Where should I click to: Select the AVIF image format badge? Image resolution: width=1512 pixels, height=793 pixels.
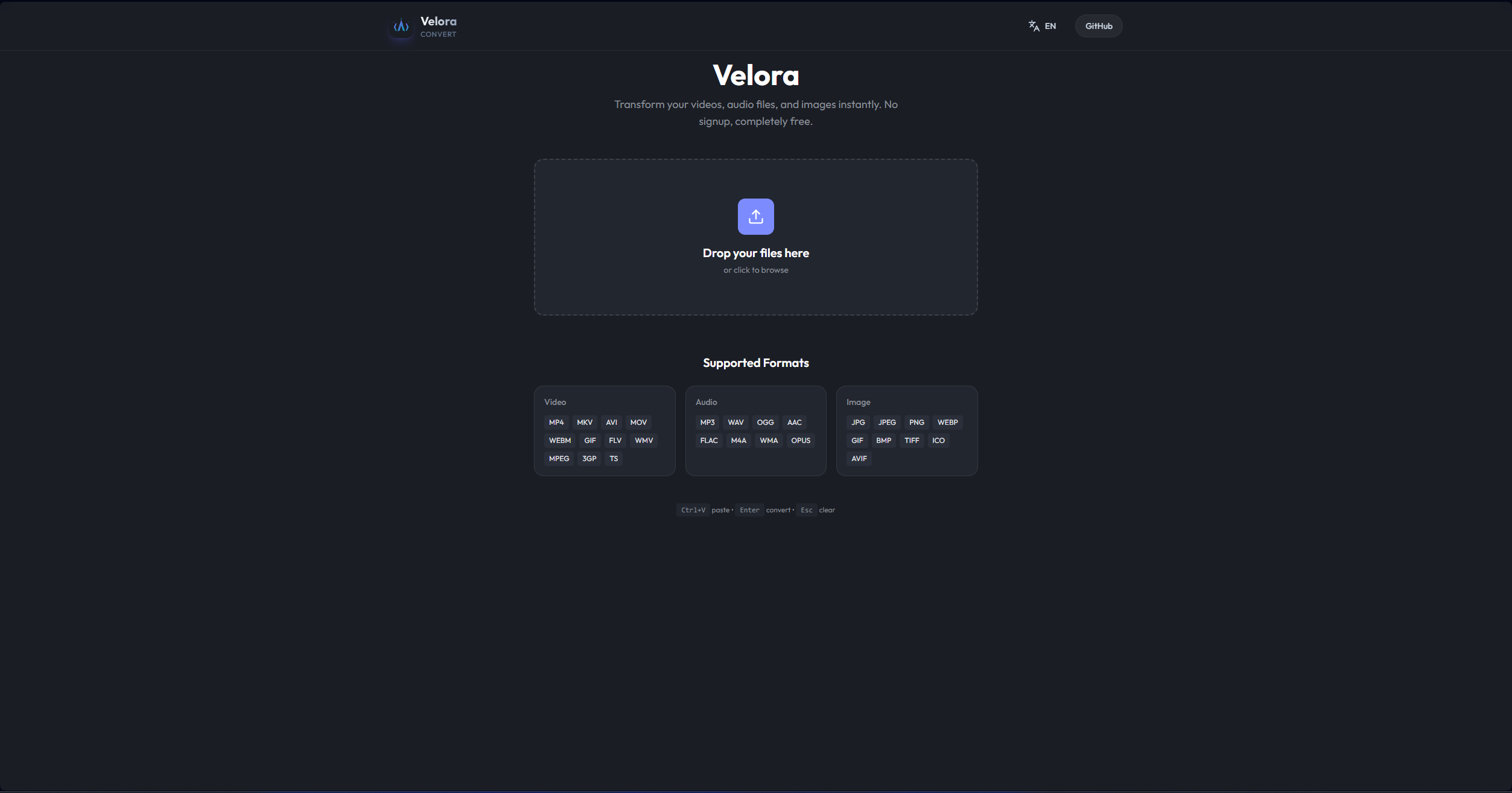coord(859,459)
